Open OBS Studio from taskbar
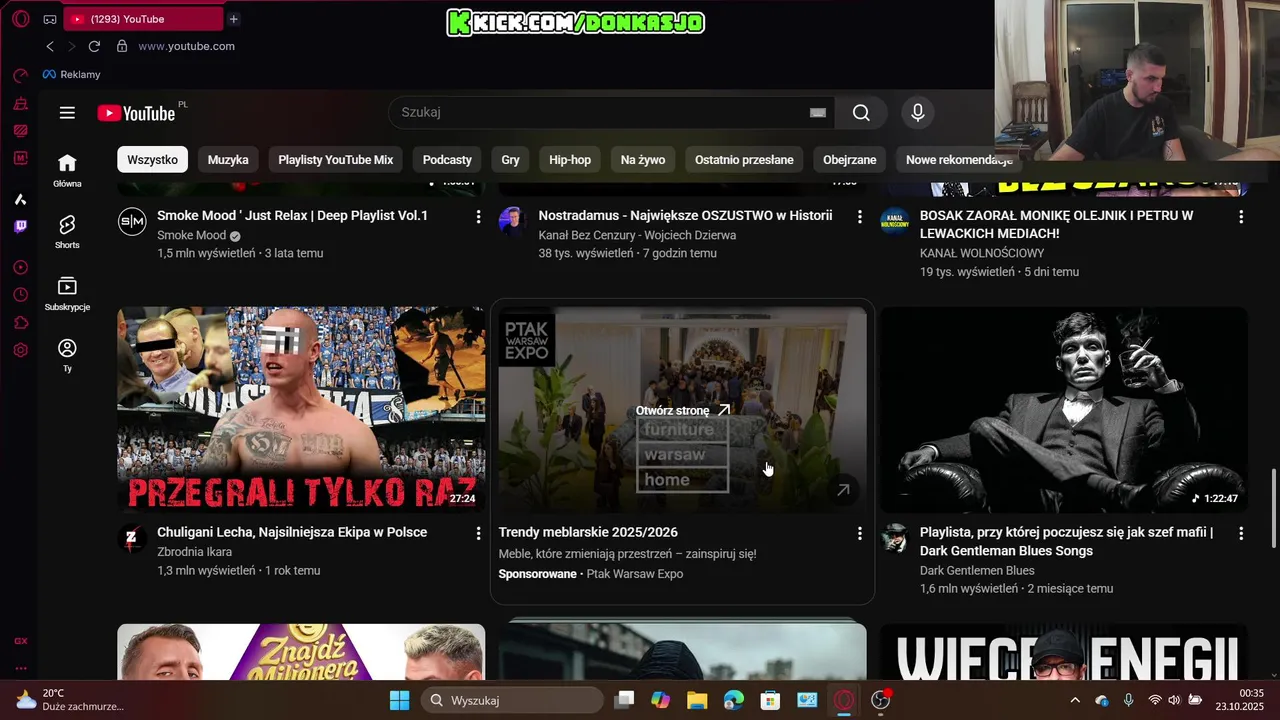The height and width of the screenshot is (720, 1280). point(880,700)
